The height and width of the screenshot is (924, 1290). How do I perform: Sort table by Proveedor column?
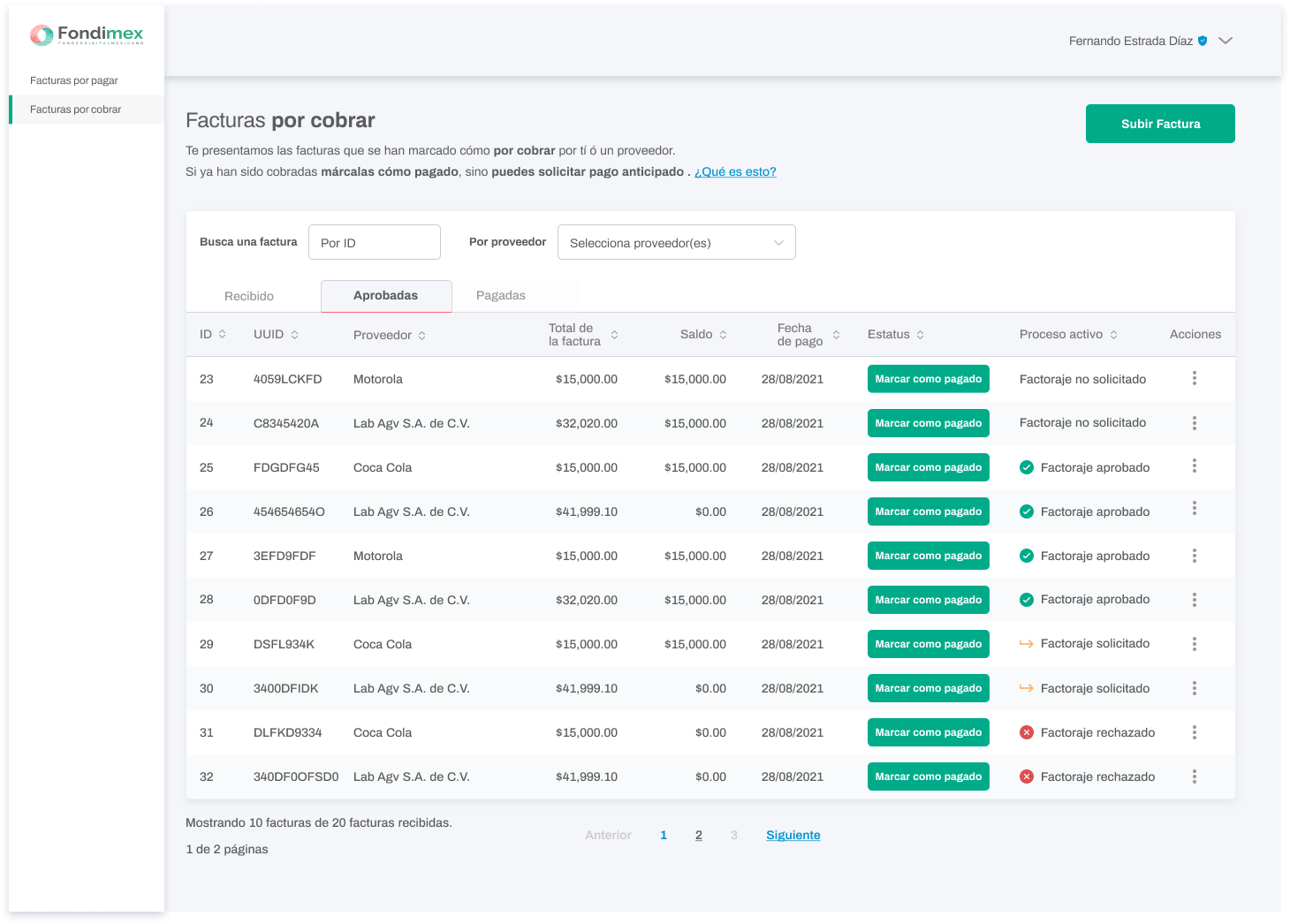coord(422,336)
